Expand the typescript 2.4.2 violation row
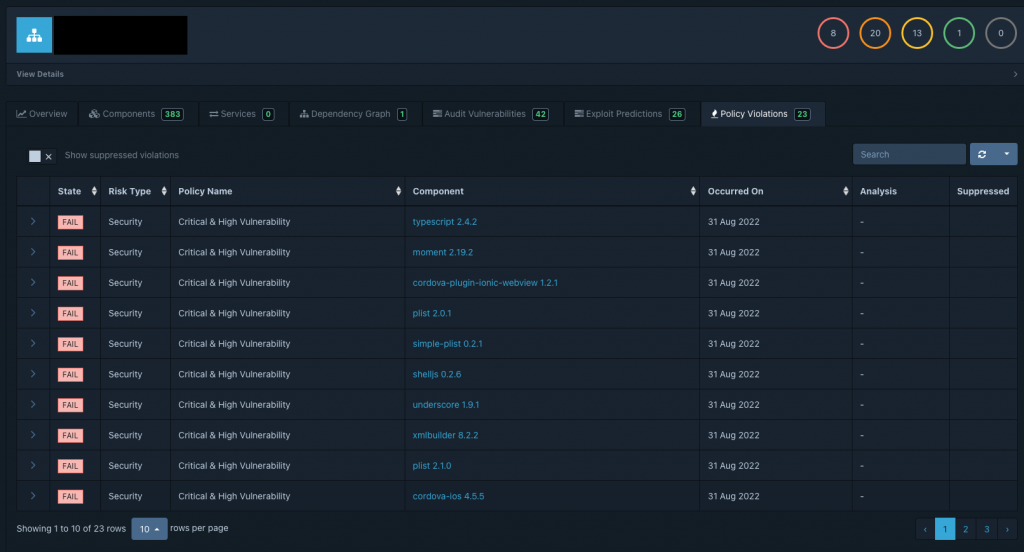Screen dimensions: 1024x552 33,221
